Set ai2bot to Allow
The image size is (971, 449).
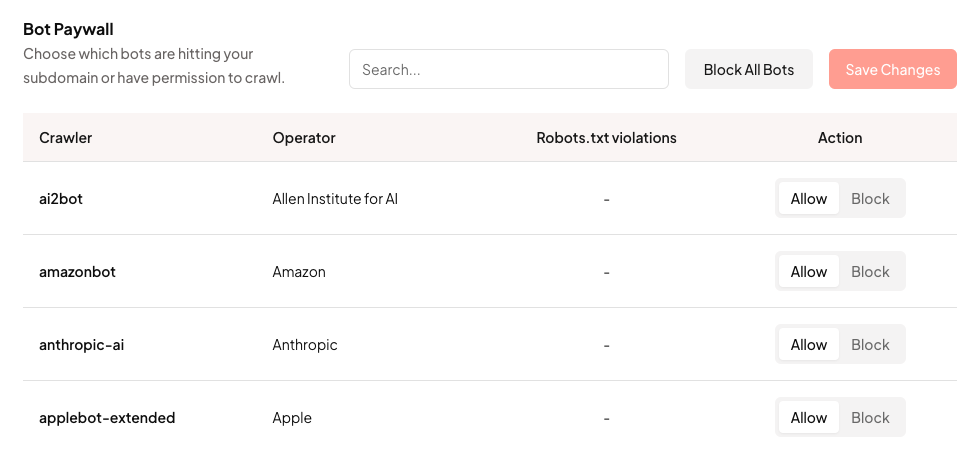pyautogui.click(x=808, y=198)
